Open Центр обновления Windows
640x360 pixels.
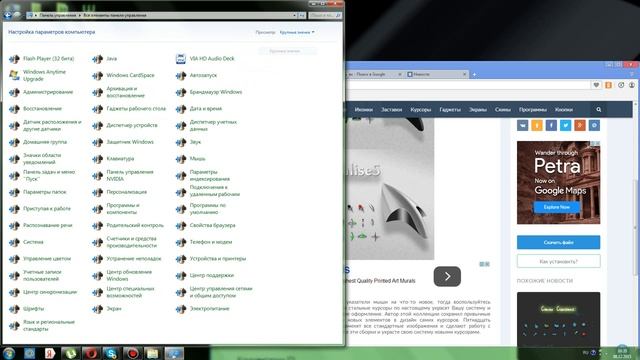click(122, 276)
